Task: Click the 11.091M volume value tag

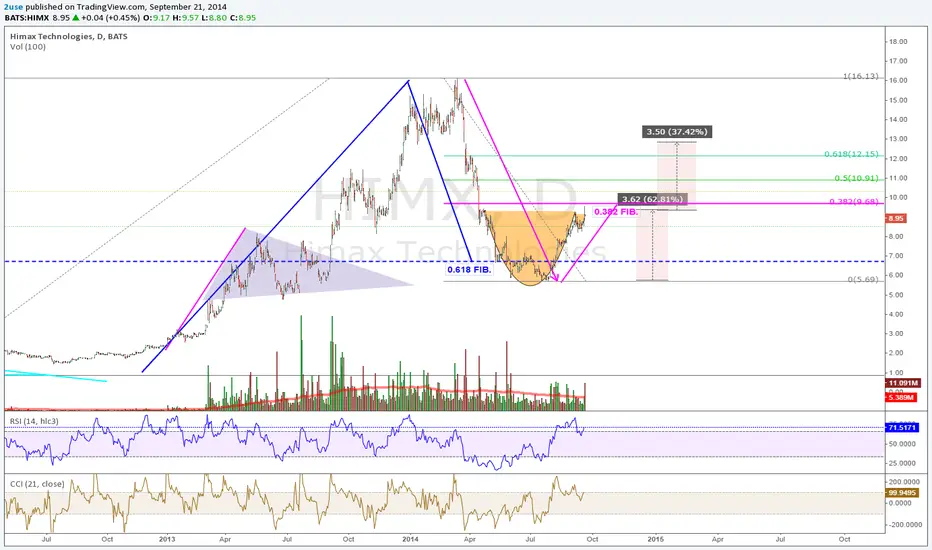Action: 903,383
